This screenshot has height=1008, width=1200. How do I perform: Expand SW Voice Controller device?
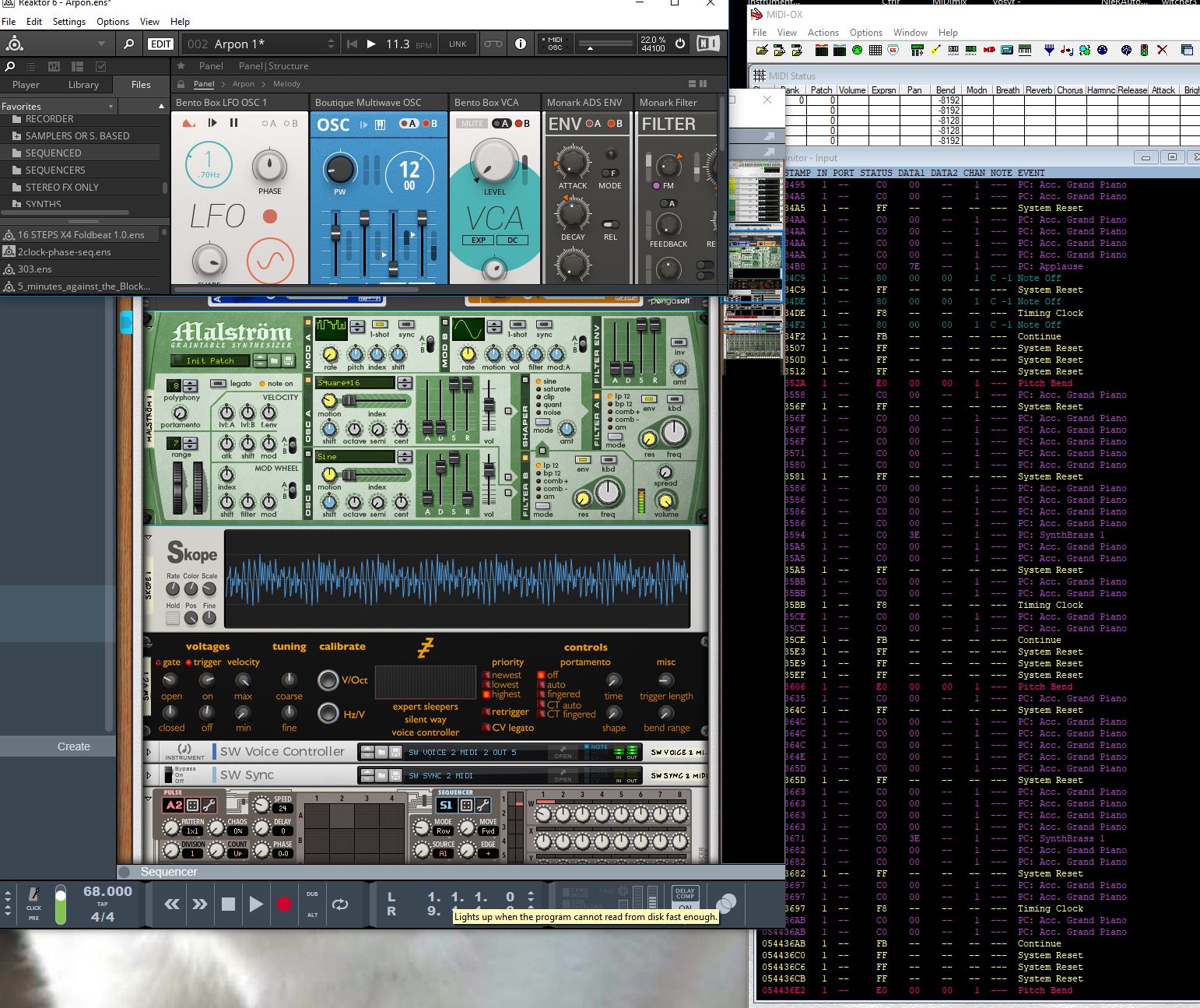149,752
